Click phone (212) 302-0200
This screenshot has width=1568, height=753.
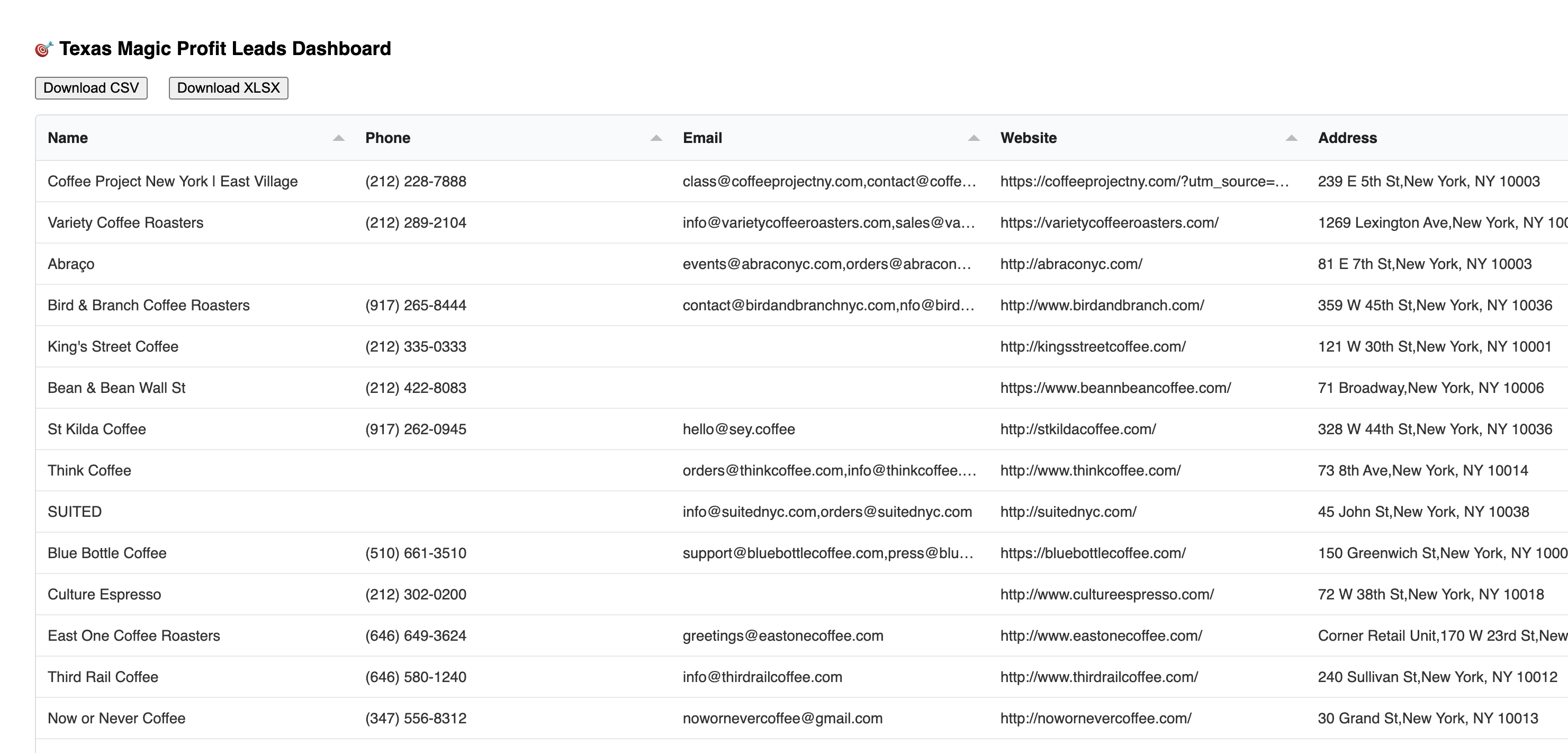click(416, 595)
